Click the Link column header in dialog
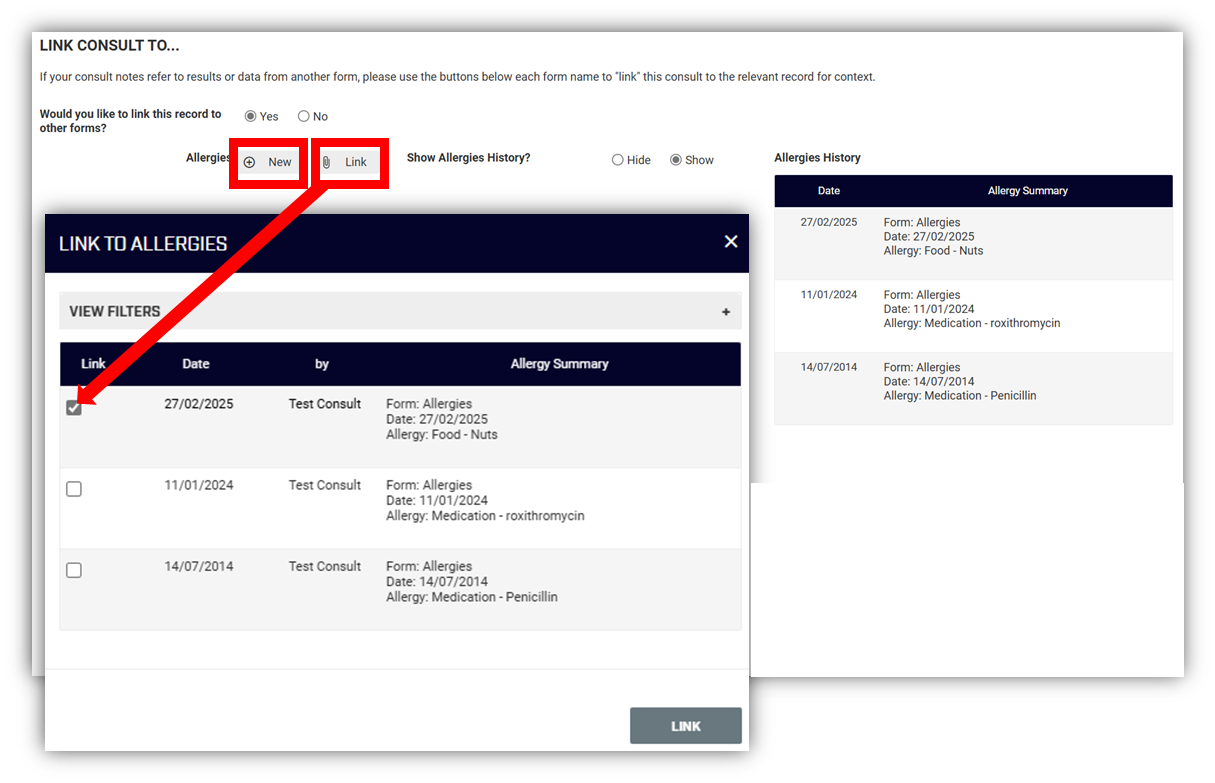Screen dimensions: 1215x783 click(x=93, y=364)
